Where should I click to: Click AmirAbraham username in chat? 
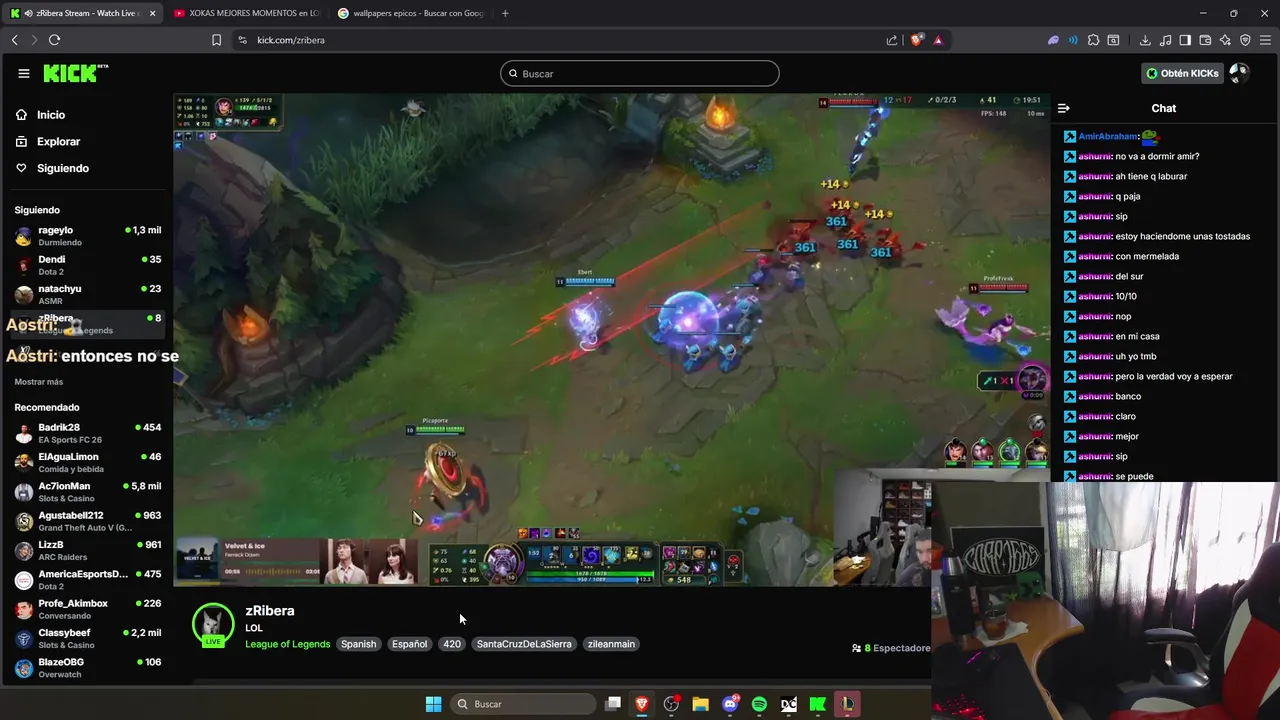point(1108,136)
